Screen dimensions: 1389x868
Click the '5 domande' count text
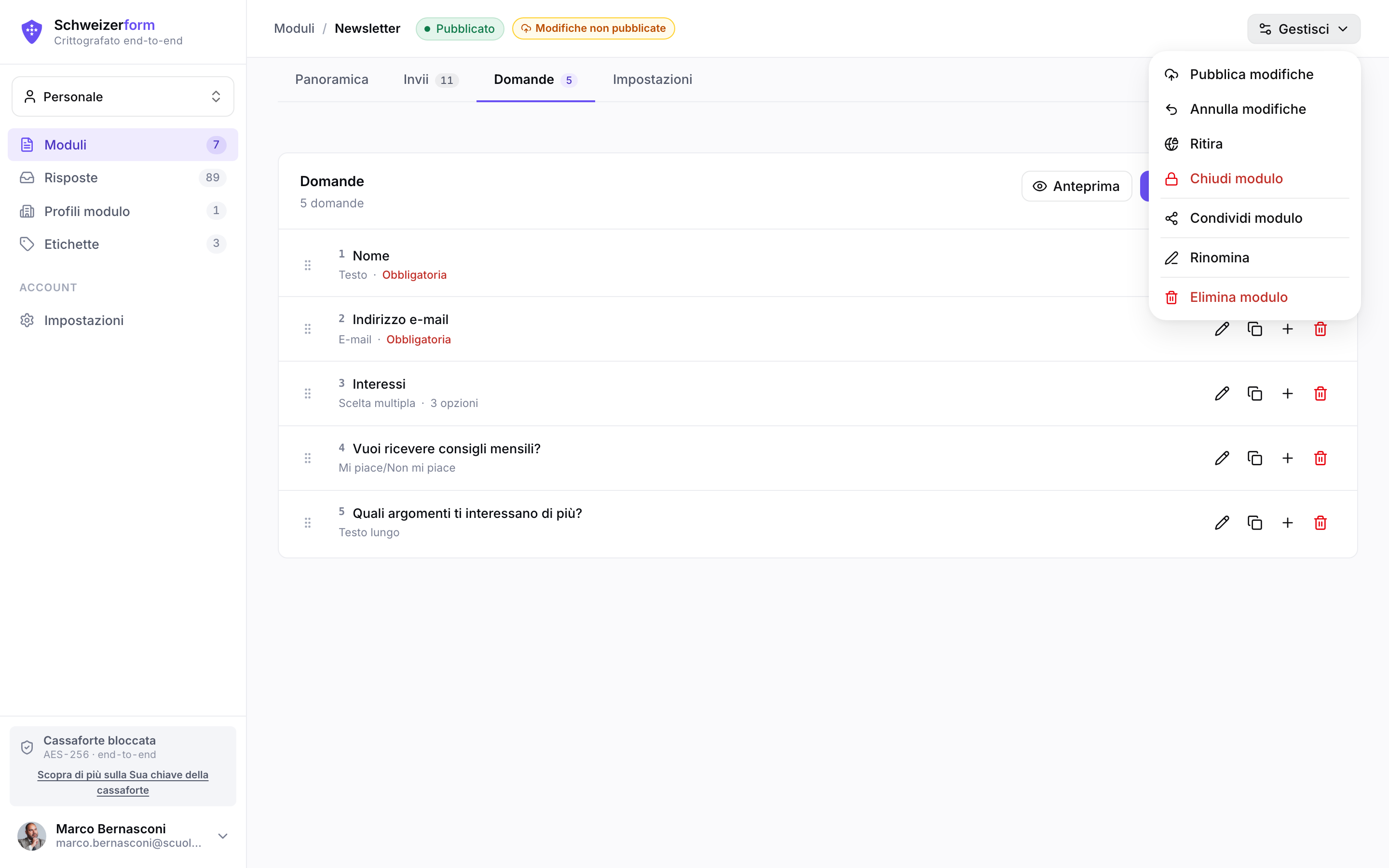click(332, 203)
